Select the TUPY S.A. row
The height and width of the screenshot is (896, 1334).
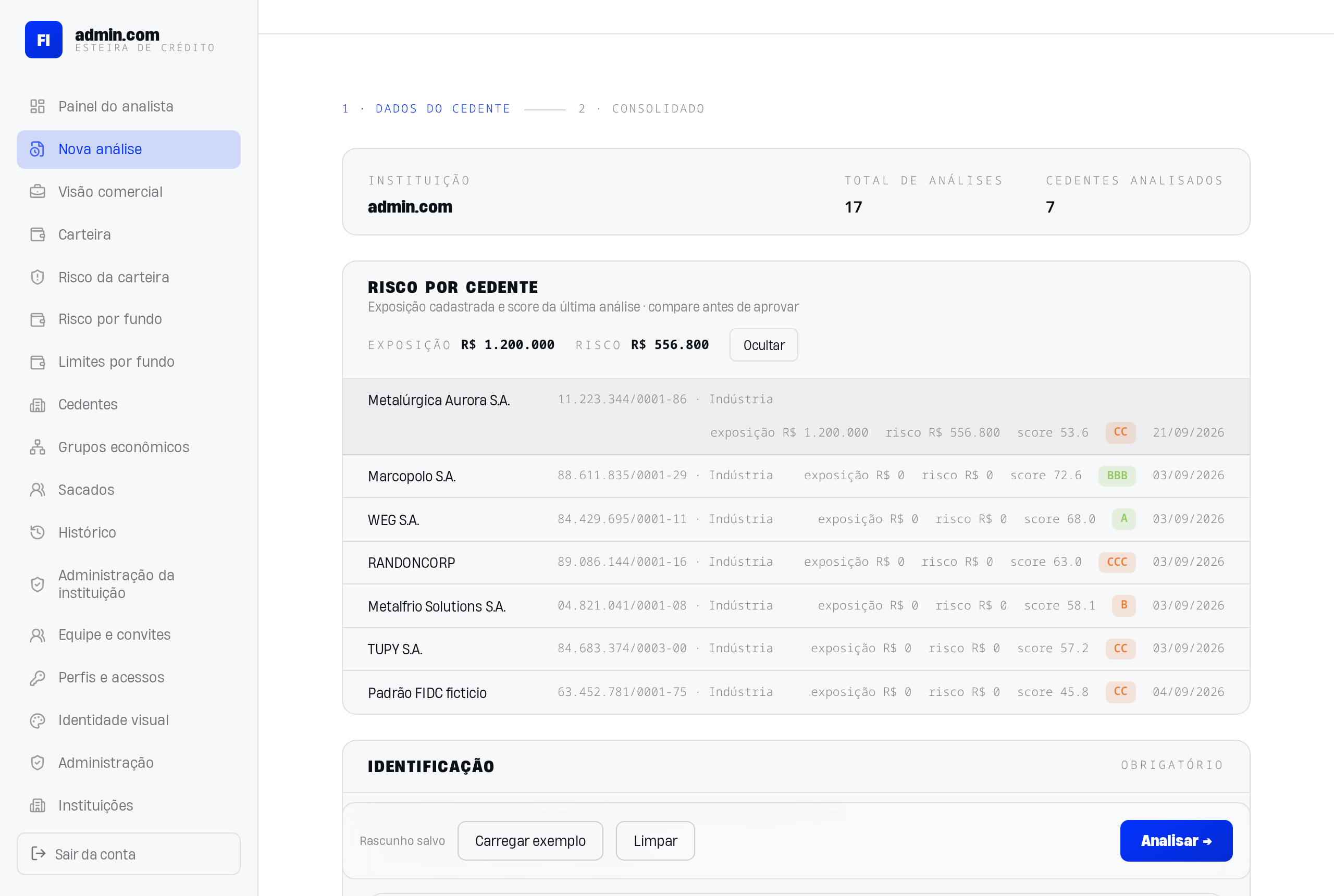[796, 649]
